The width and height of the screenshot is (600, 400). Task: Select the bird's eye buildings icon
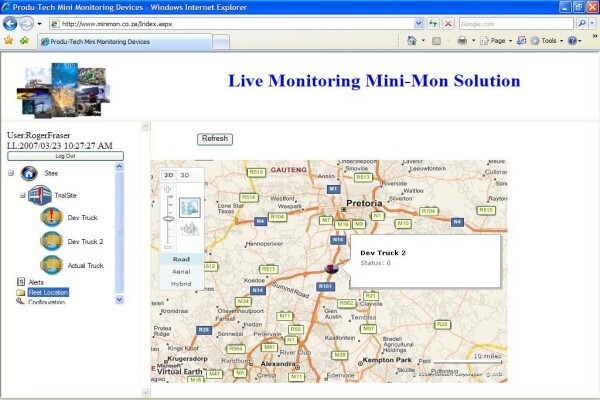(190, 229)
